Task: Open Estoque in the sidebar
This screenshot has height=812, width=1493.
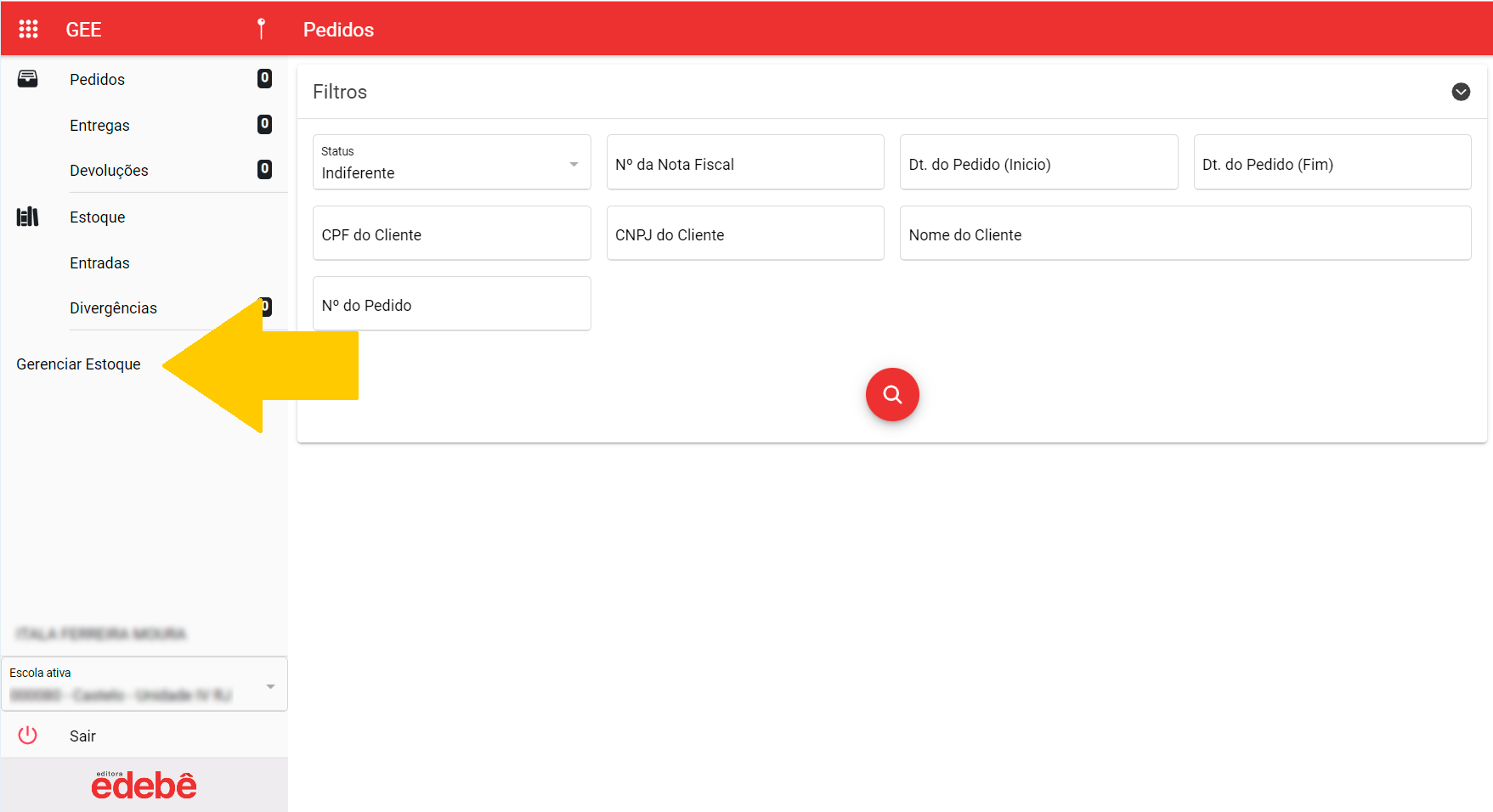Action: coord(97,217)
